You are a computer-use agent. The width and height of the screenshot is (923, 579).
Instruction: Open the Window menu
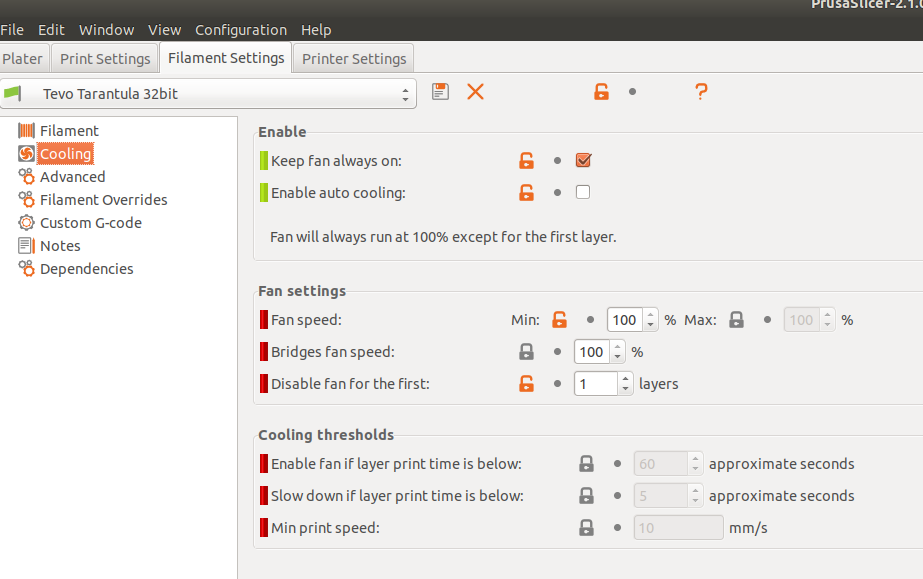[x=107, y=29]
